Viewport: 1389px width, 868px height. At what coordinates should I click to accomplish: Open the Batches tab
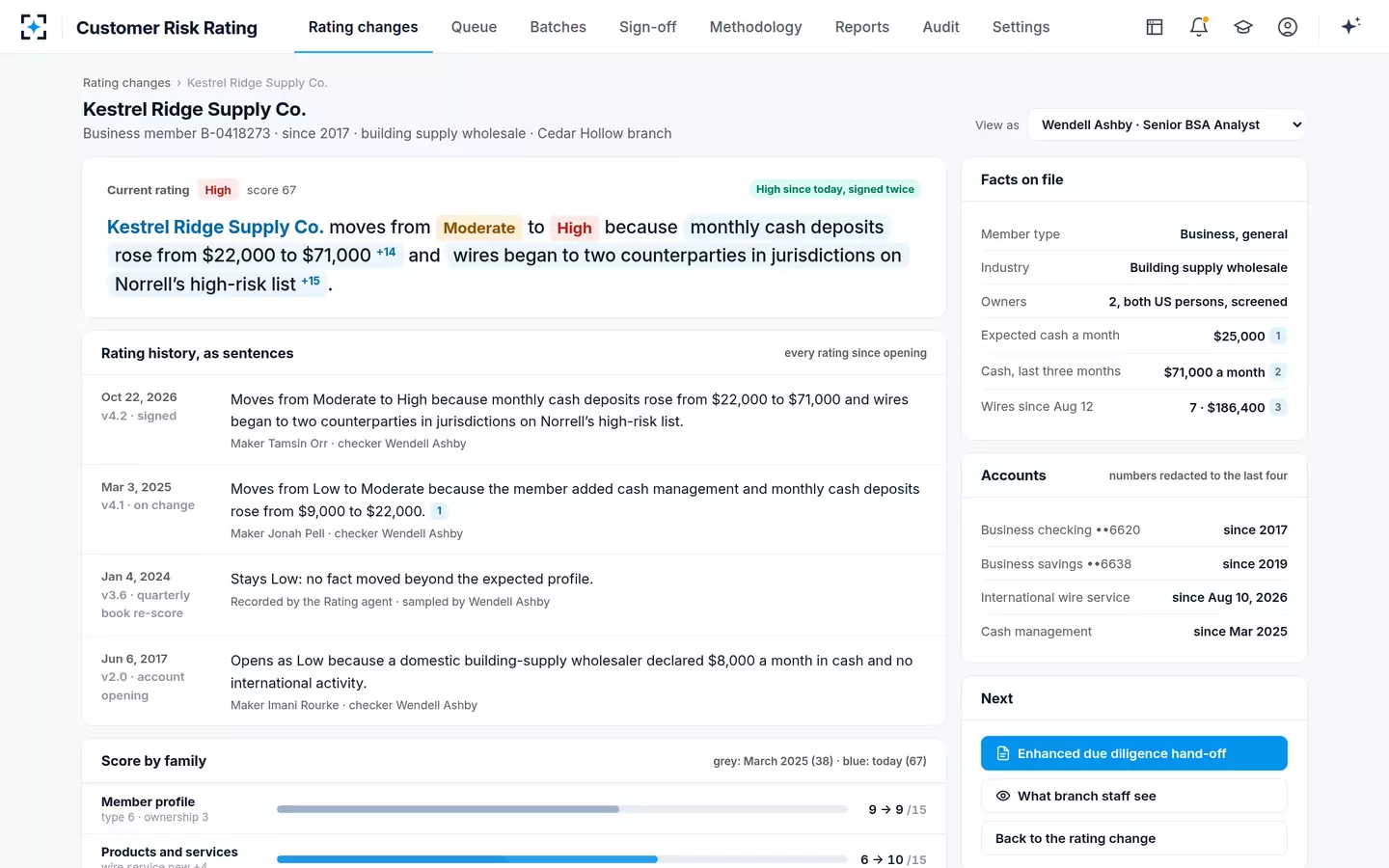point(558,27)
